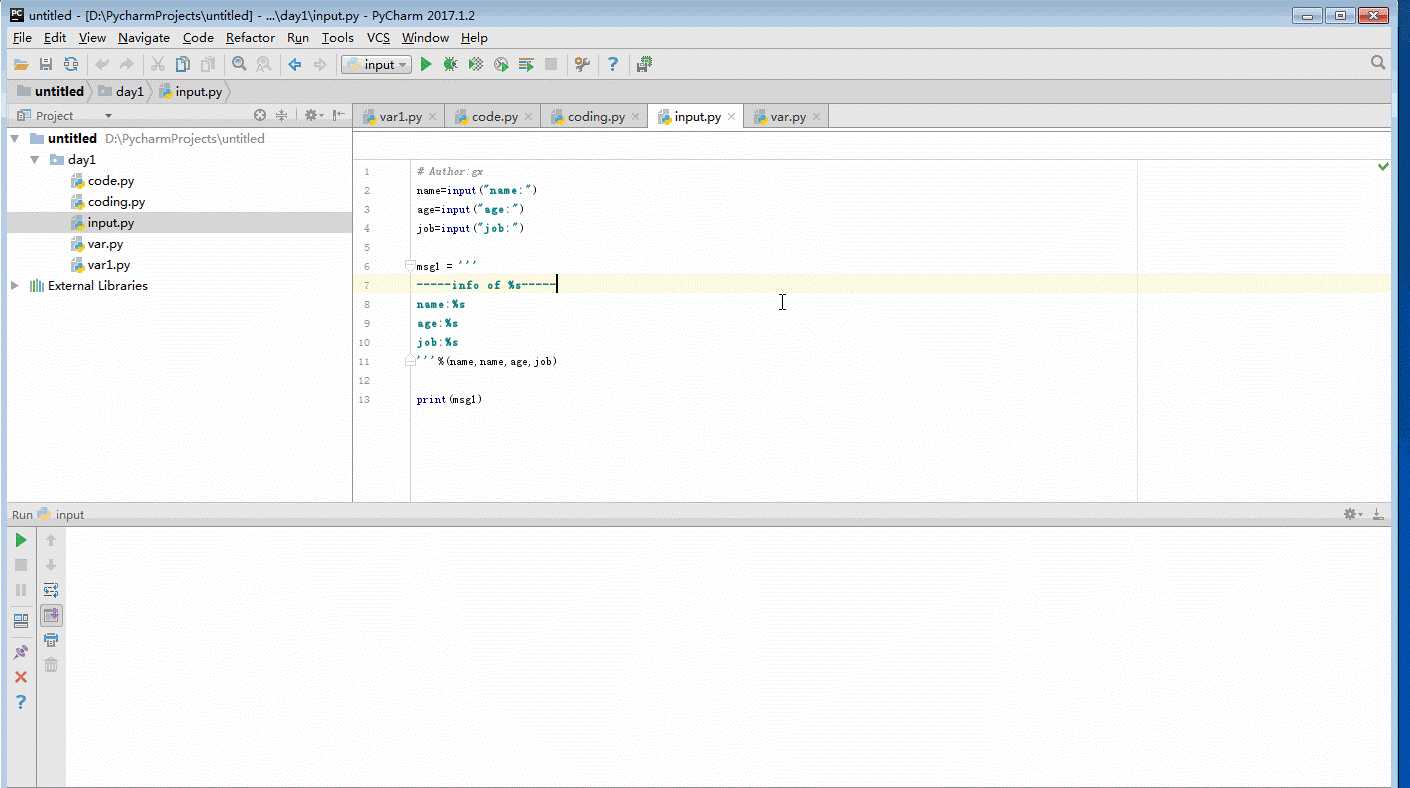The image size is (1410, 788).
Task: Clear All with the trash icon in Run panel
Action: pyautogui.click(x=51, y=665)
